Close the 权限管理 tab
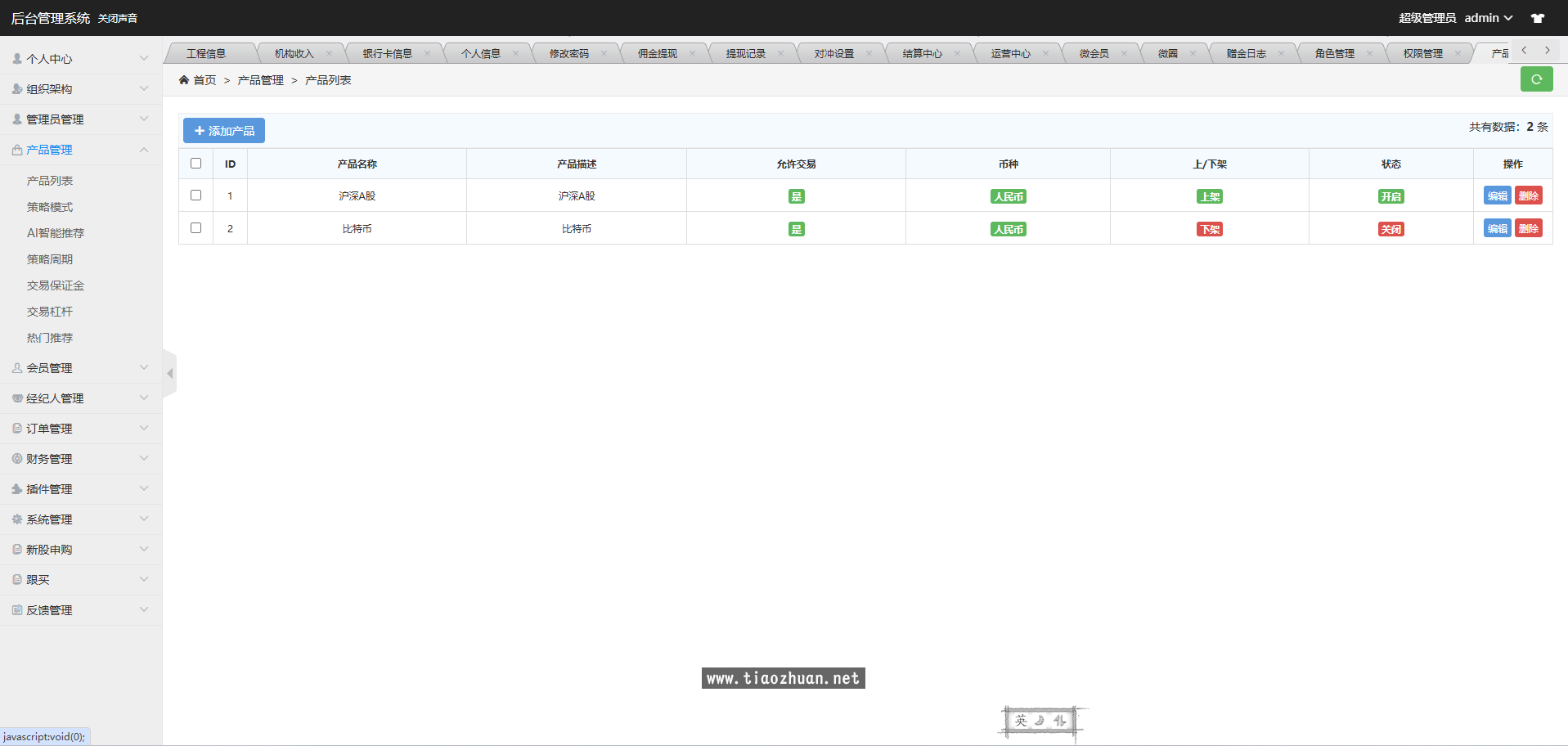Viewport: 1568px width, 746px height. [1458, 53]
